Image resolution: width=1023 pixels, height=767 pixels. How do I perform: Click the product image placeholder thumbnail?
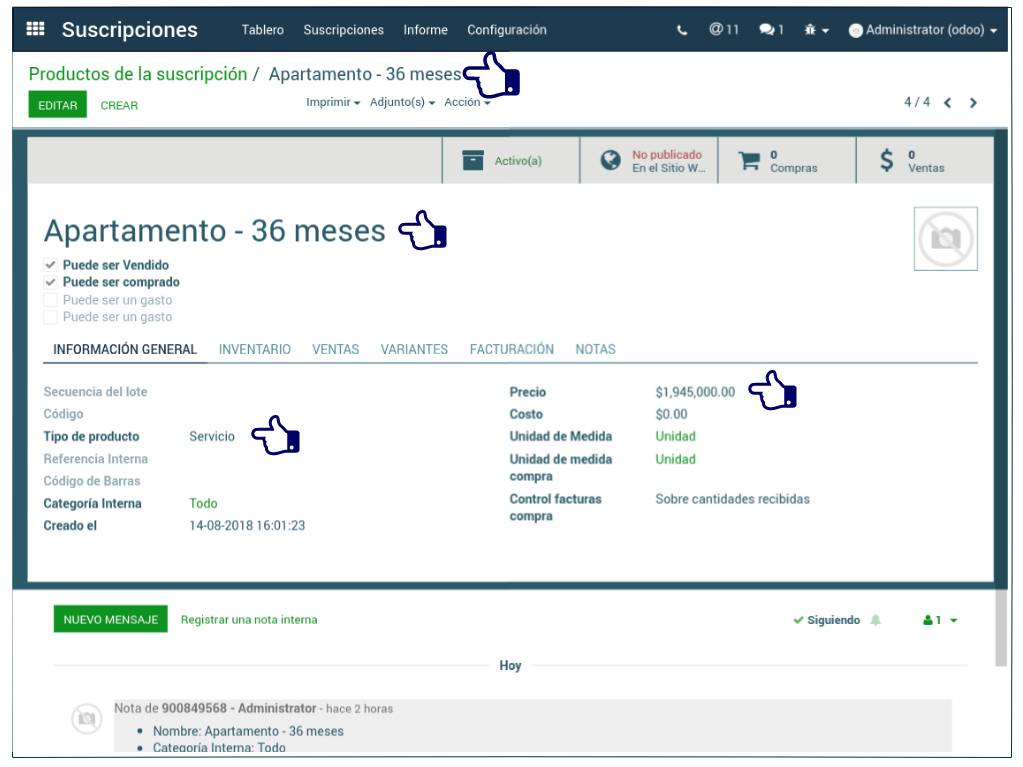click(945, 239)
